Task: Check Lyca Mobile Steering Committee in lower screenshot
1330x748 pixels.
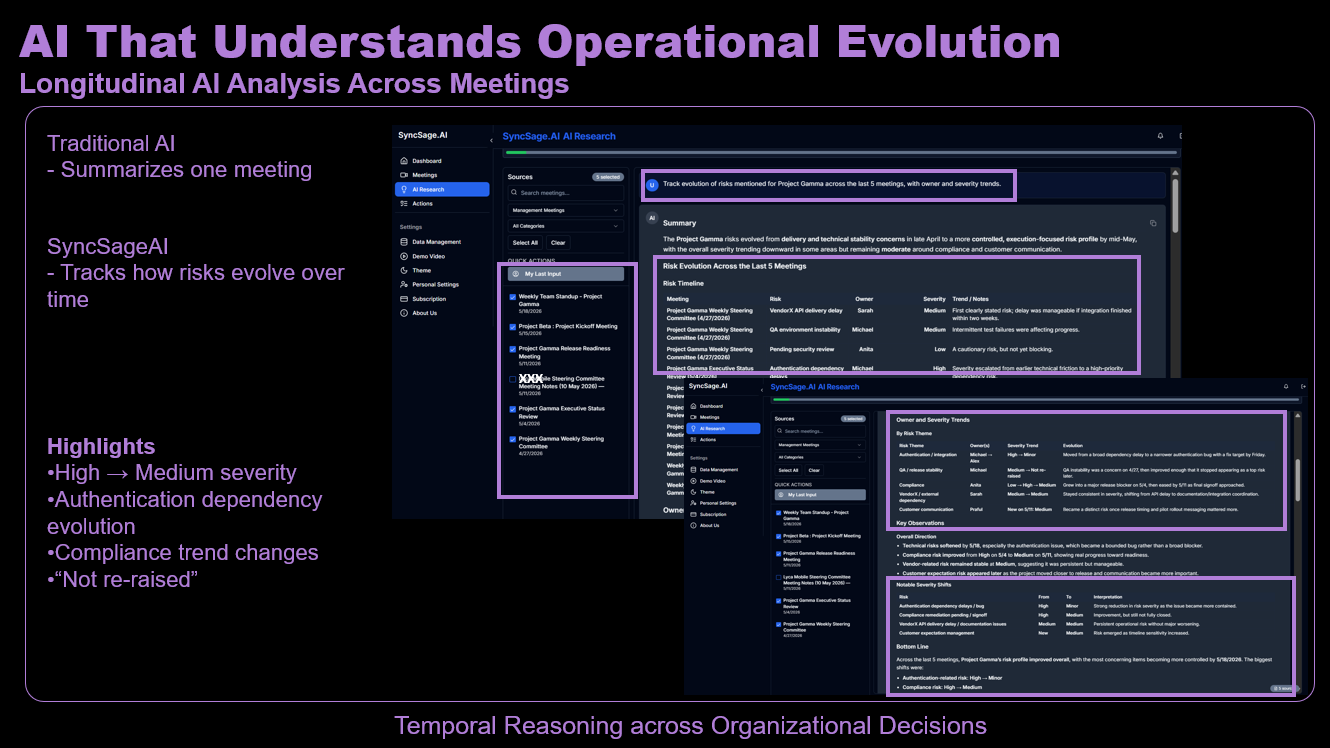Action: pos(778,577)
